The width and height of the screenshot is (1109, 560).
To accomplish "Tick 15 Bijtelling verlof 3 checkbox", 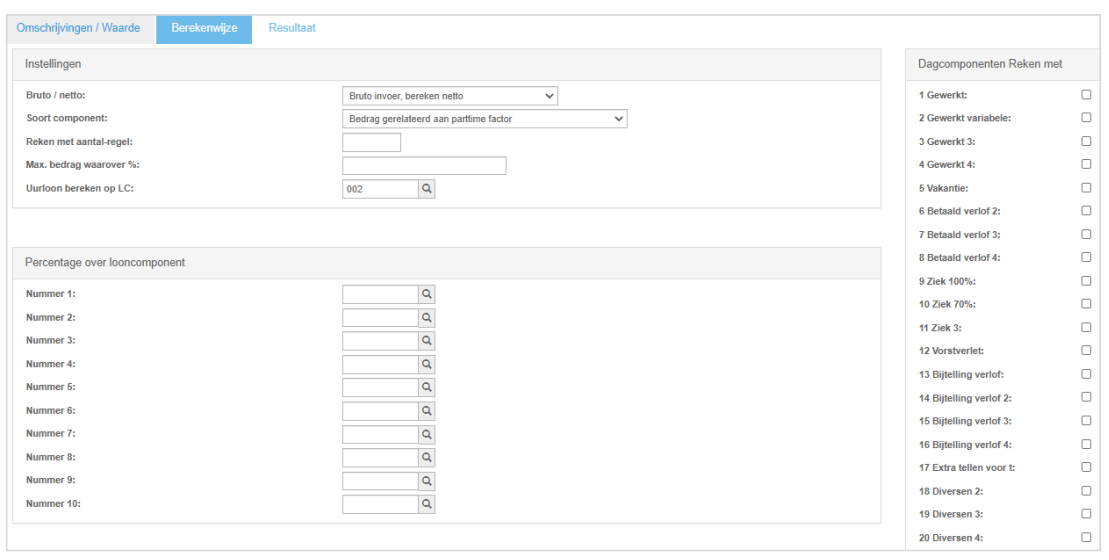I will (x=1086, y=421).
